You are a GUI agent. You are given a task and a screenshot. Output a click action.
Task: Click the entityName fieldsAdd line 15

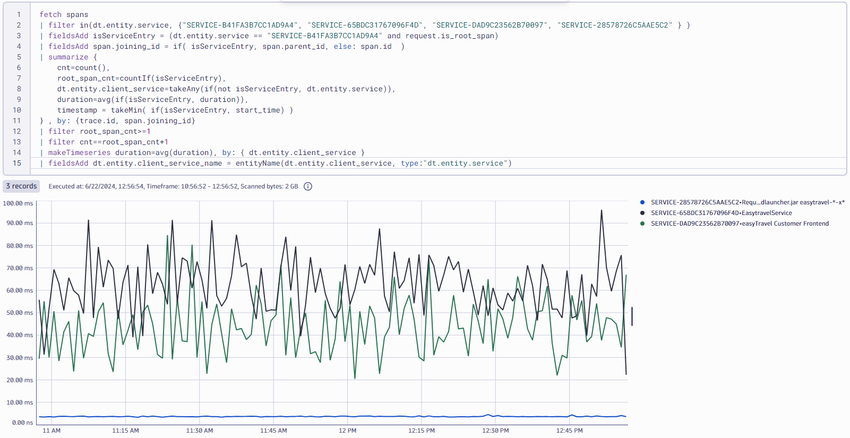pyautogui.click(x=275, y=163)
